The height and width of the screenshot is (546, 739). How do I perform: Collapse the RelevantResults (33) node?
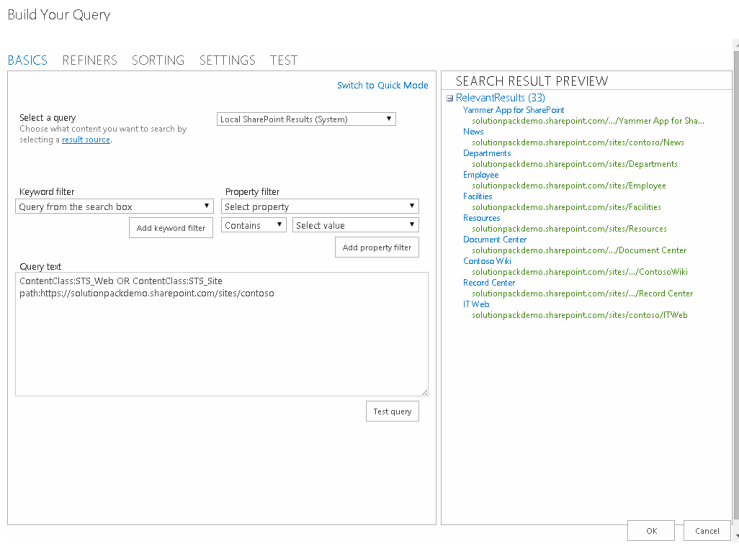click(450, 99)
